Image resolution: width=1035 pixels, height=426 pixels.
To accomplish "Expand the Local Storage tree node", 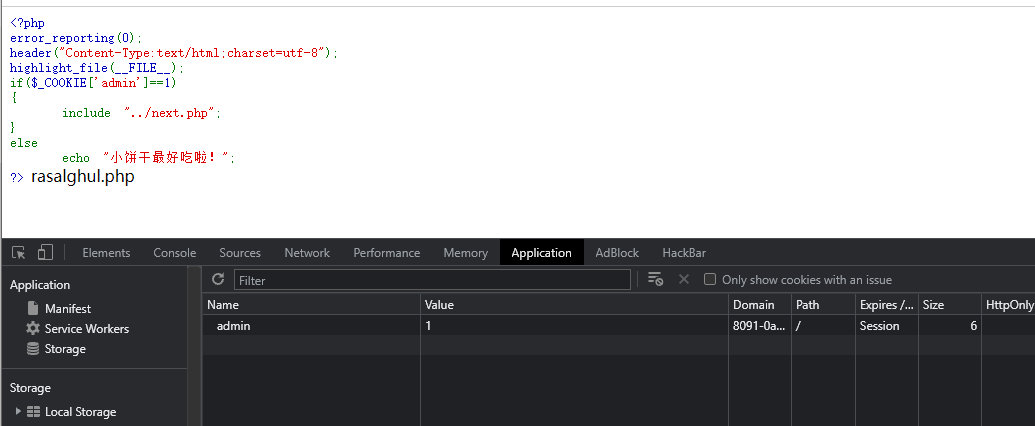I will [18, 411].
